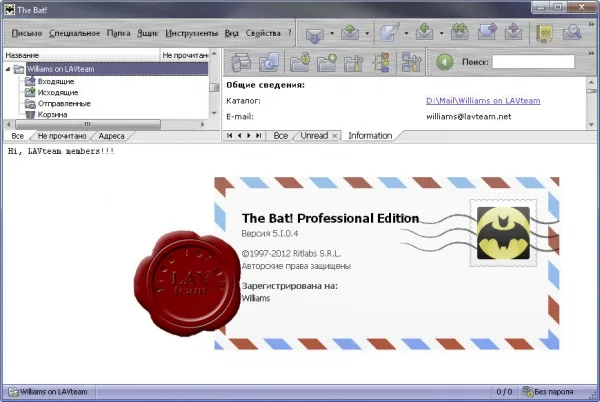Select Williams on LAVteam account row
Screen dimensions: 600x402
[x=117, y=69]
